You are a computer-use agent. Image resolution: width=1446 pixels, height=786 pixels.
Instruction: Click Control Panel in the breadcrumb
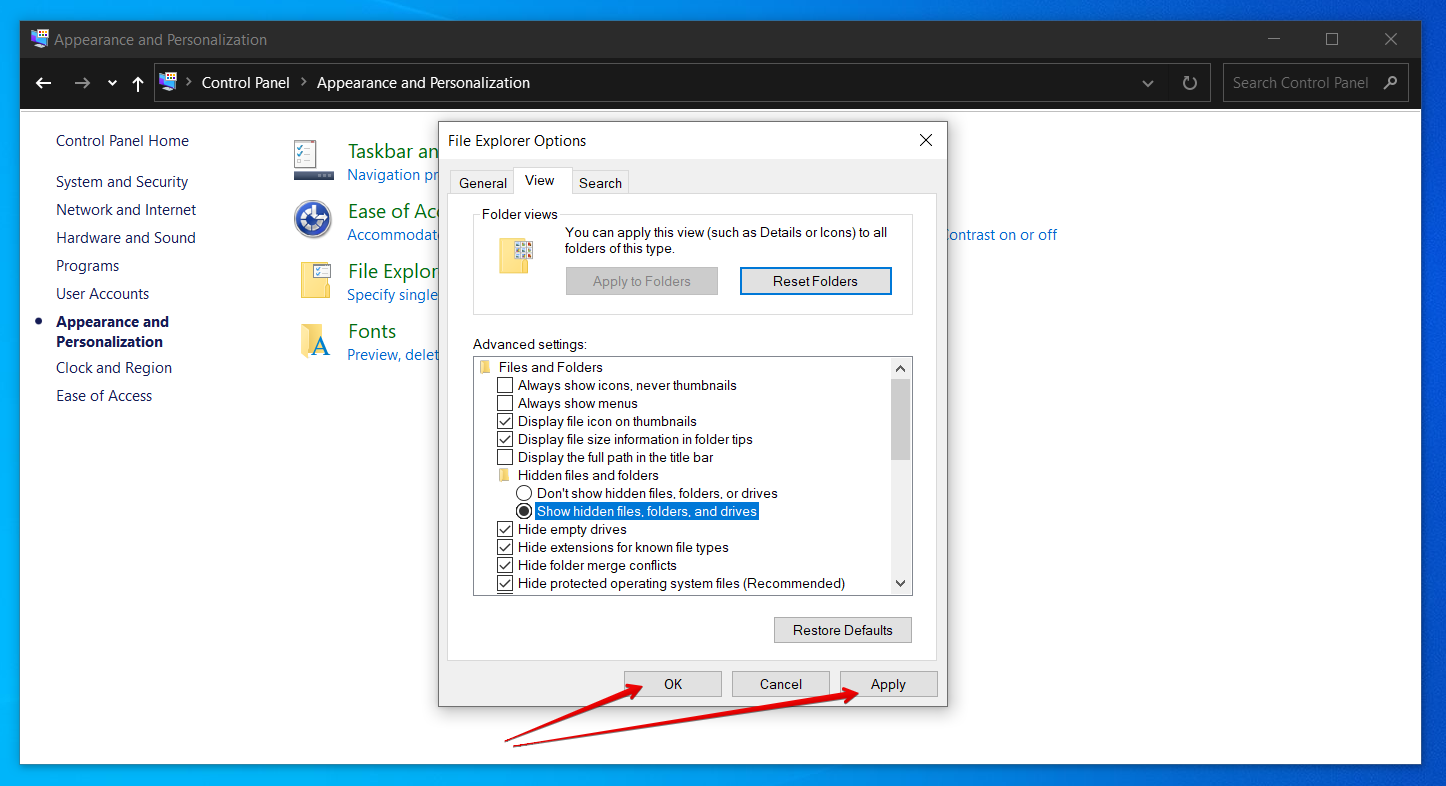pos(245,83)
